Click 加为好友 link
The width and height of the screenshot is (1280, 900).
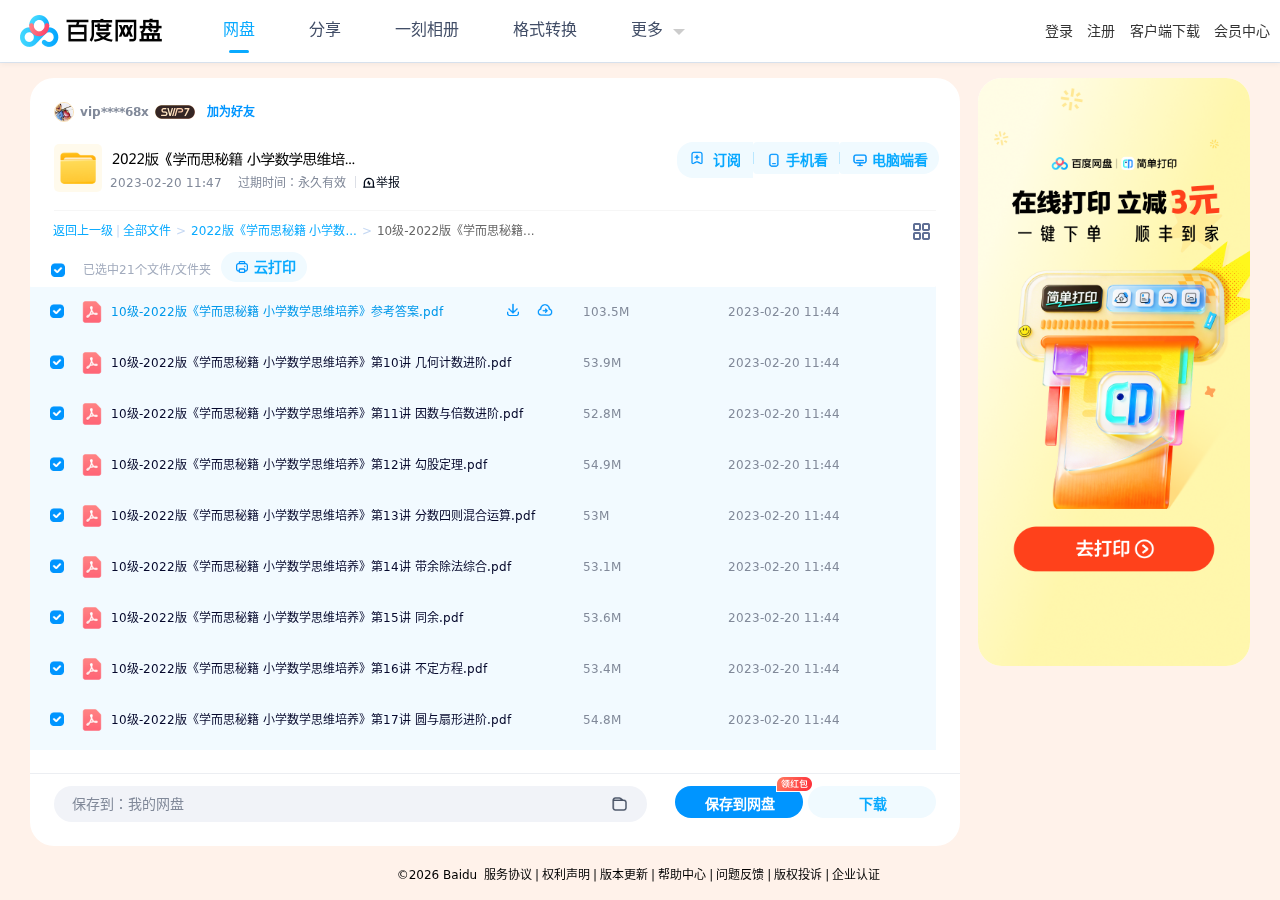[x=231, y=112]
